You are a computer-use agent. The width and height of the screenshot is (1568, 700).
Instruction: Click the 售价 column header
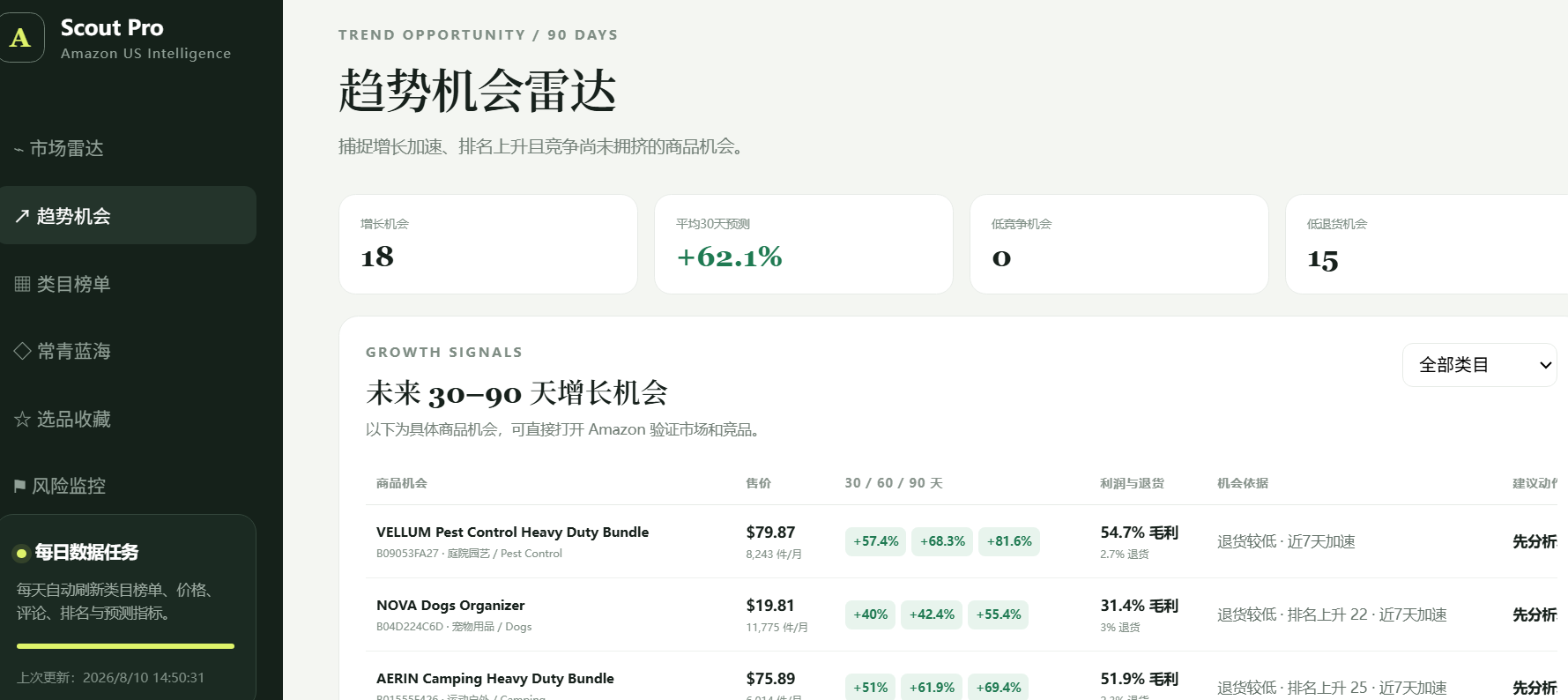758,483
